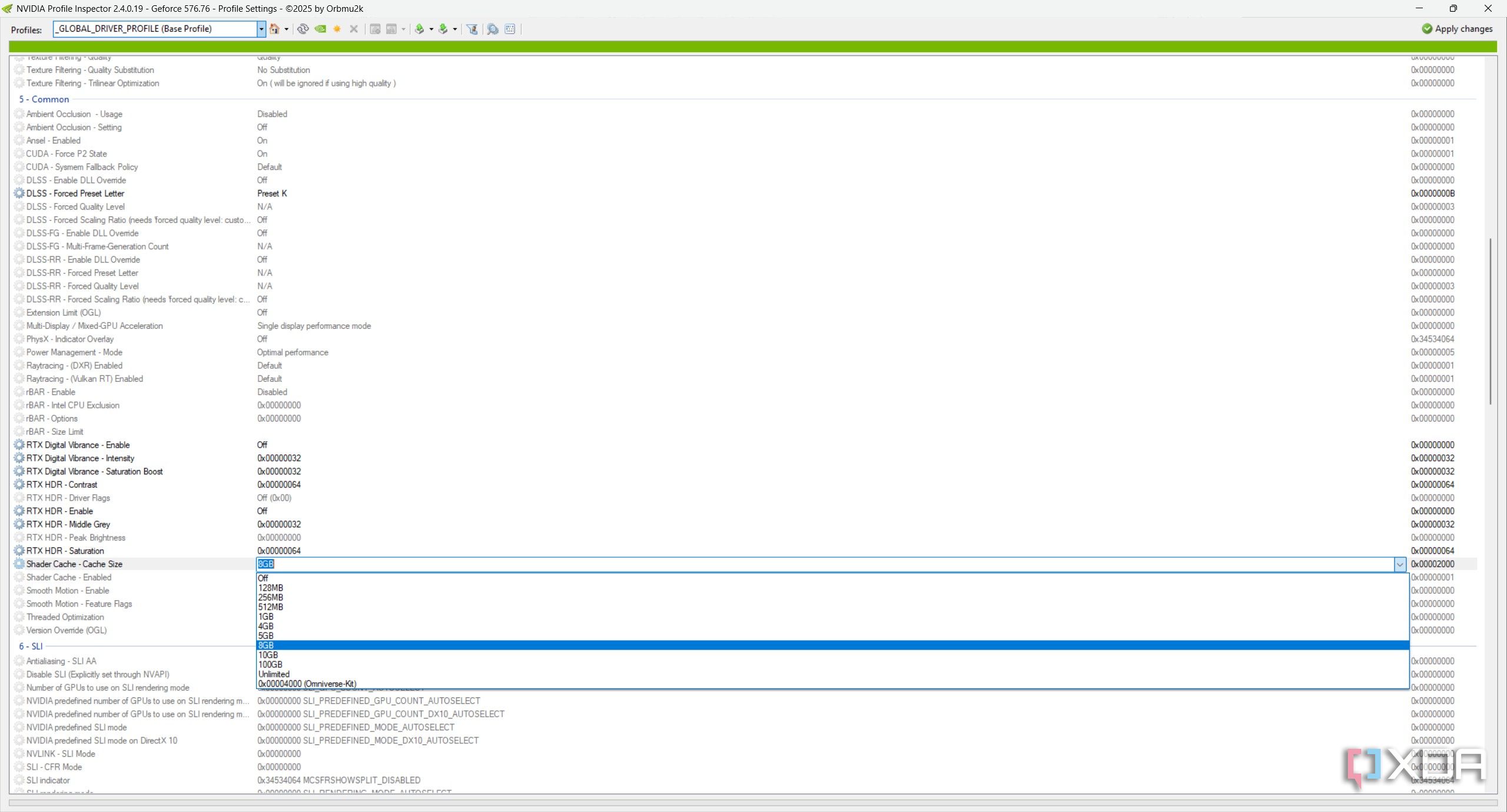Click SLI indicator setting row
The height and width of the screenshot is (812, 1507).
coord(745,780)
